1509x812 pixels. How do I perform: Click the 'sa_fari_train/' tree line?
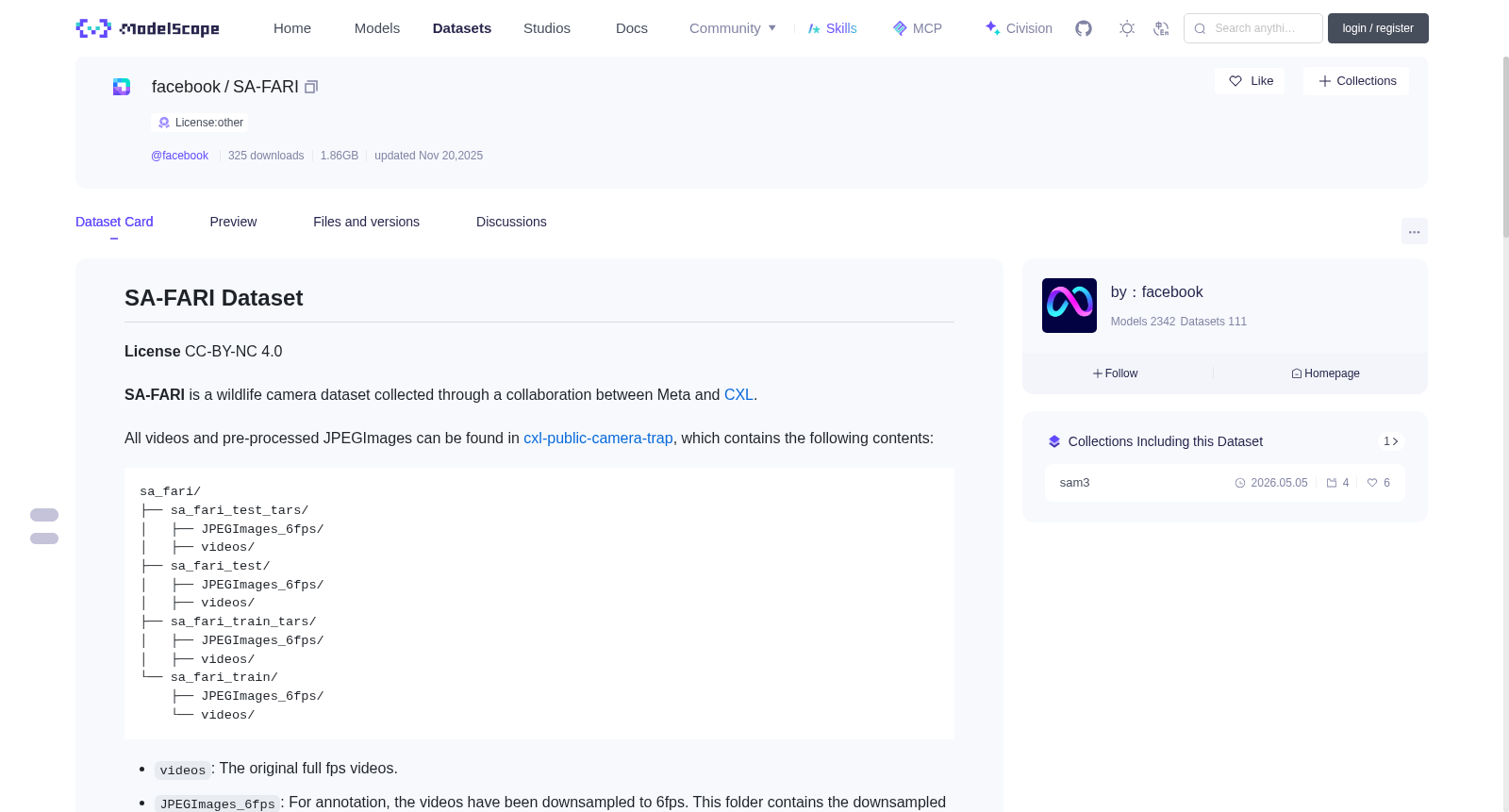click(x=224, y=677)
